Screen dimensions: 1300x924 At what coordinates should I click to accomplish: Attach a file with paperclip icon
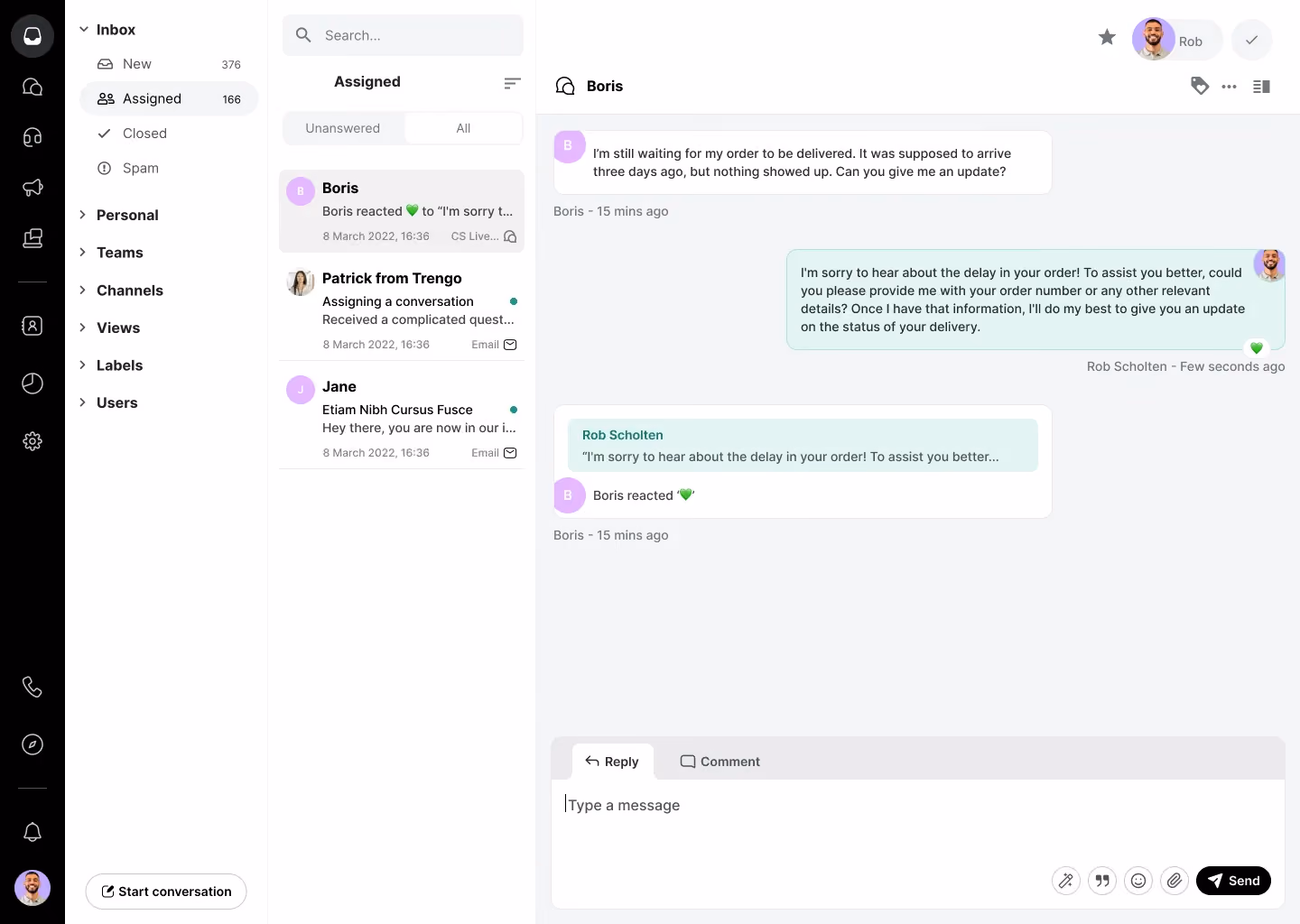click(1175, 881)
